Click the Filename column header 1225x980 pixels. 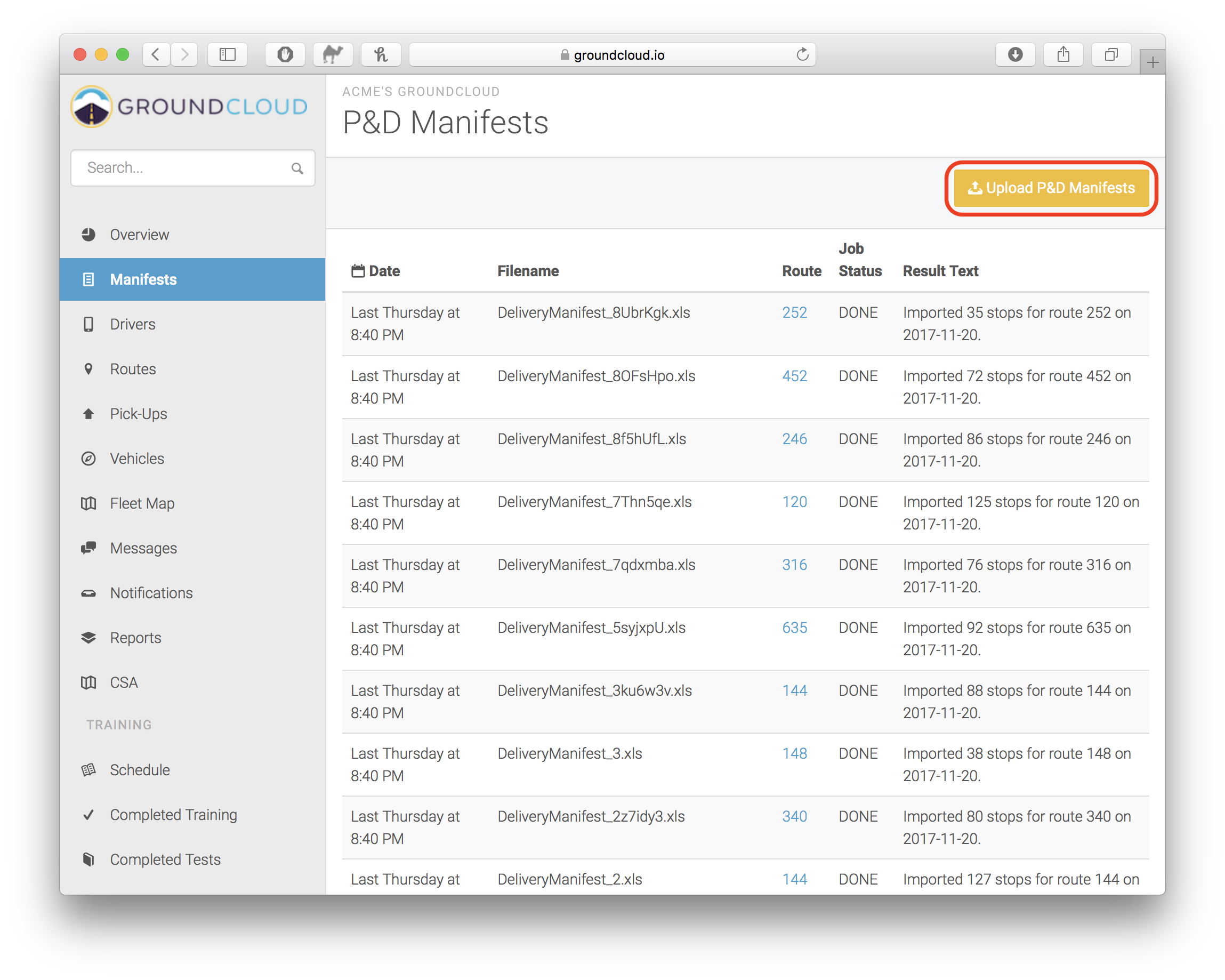point(528,271)
